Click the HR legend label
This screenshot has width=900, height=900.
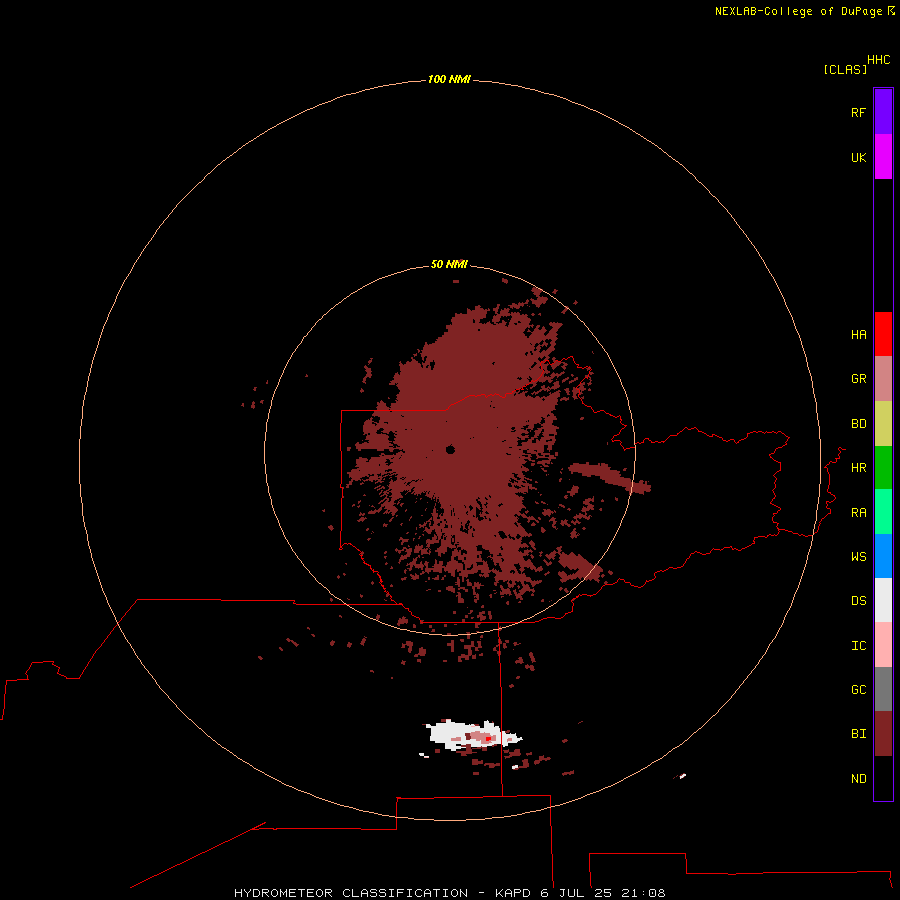[x=858, y=468]
